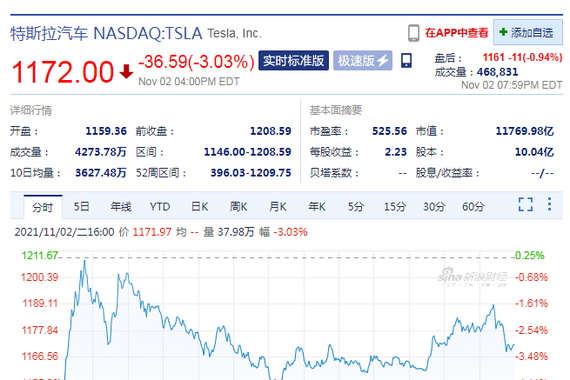Click the sina 新浪财经 watermark logo
Screen dimensions: 570x380
point(471,277)
